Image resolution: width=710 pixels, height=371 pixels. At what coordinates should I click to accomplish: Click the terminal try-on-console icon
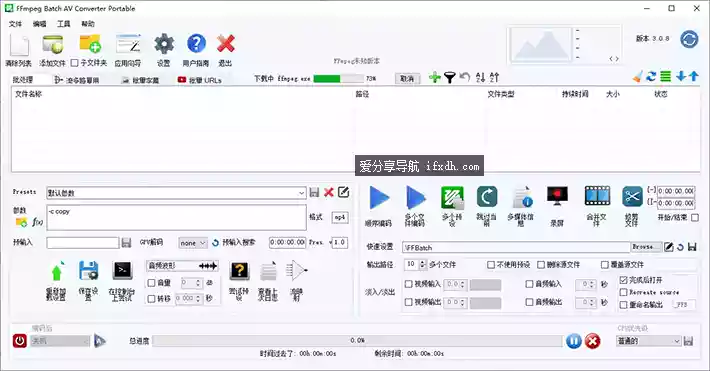click(122, 271)
